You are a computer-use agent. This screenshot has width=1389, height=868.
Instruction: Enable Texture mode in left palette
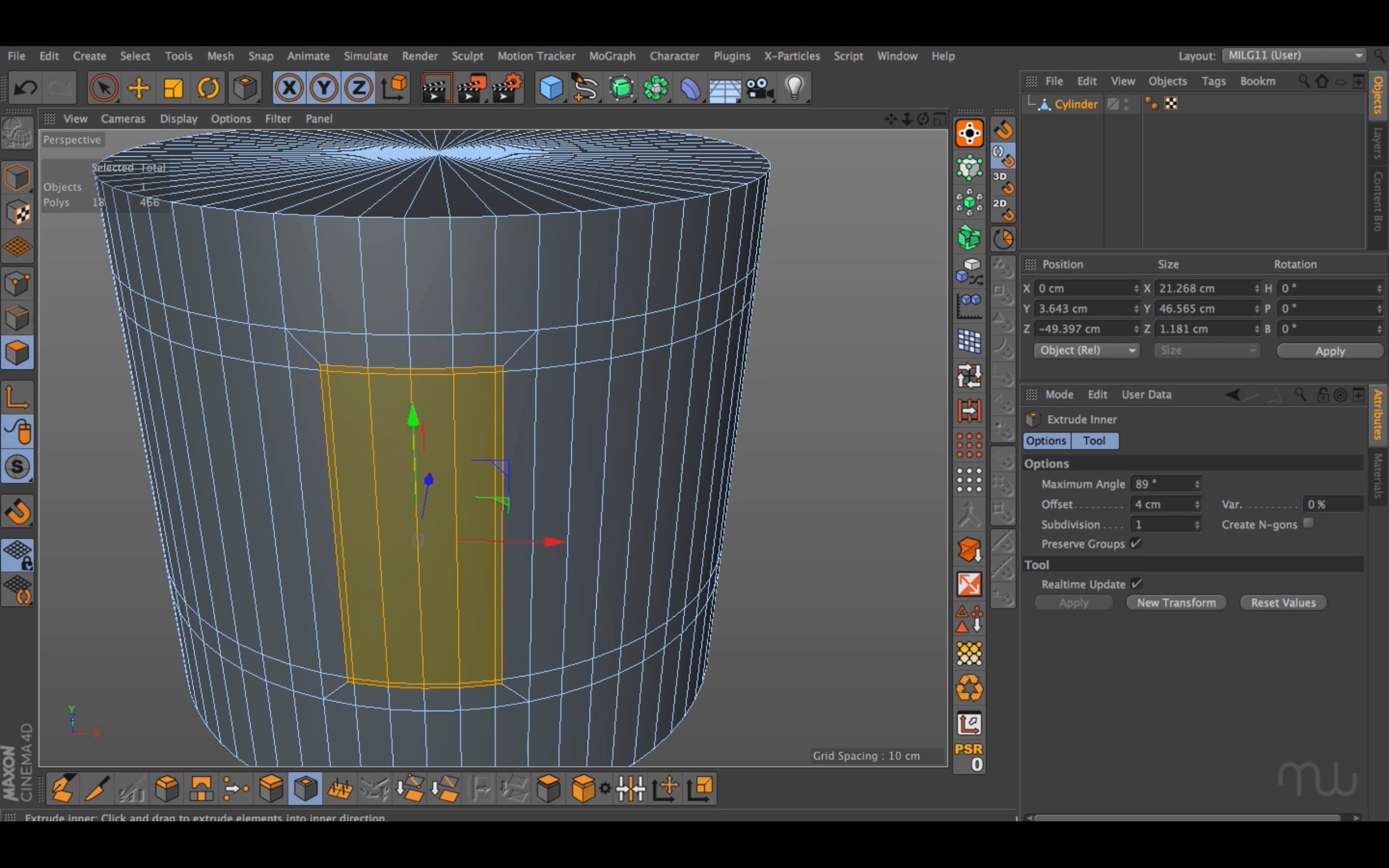[17, 213]
